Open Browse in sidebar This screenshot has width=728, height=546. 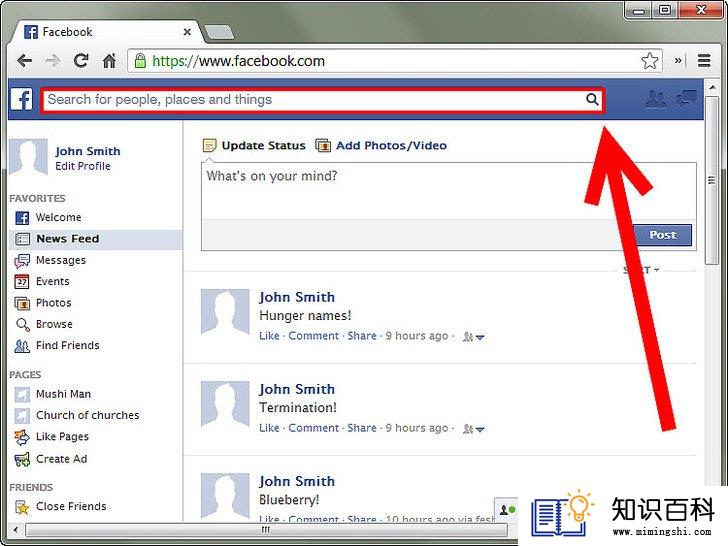pyautogui.click(x=54, y=324)
